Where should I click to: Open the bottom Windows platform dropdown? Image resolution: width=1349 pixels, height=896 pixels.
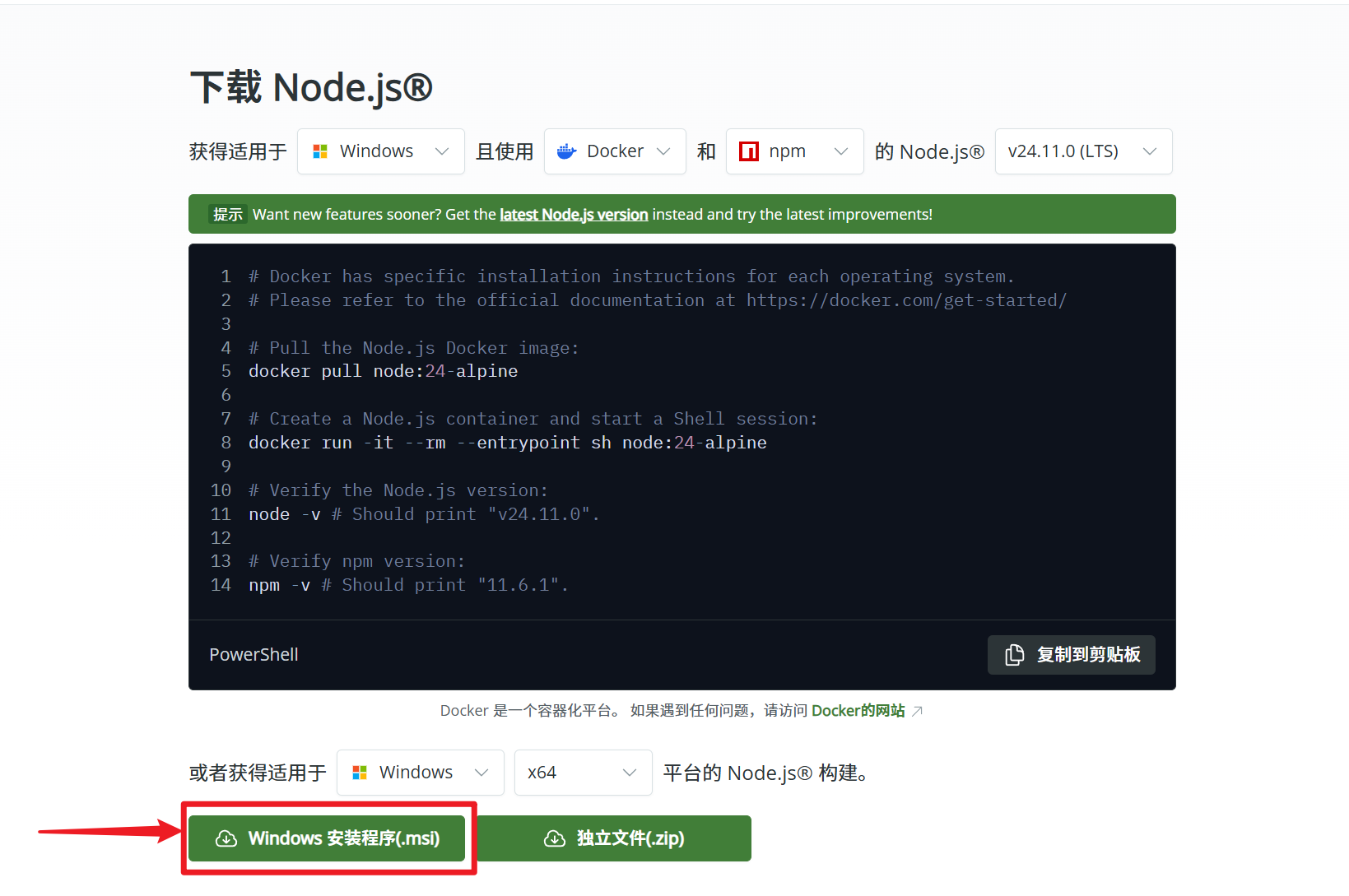click(x=420, y=772)
